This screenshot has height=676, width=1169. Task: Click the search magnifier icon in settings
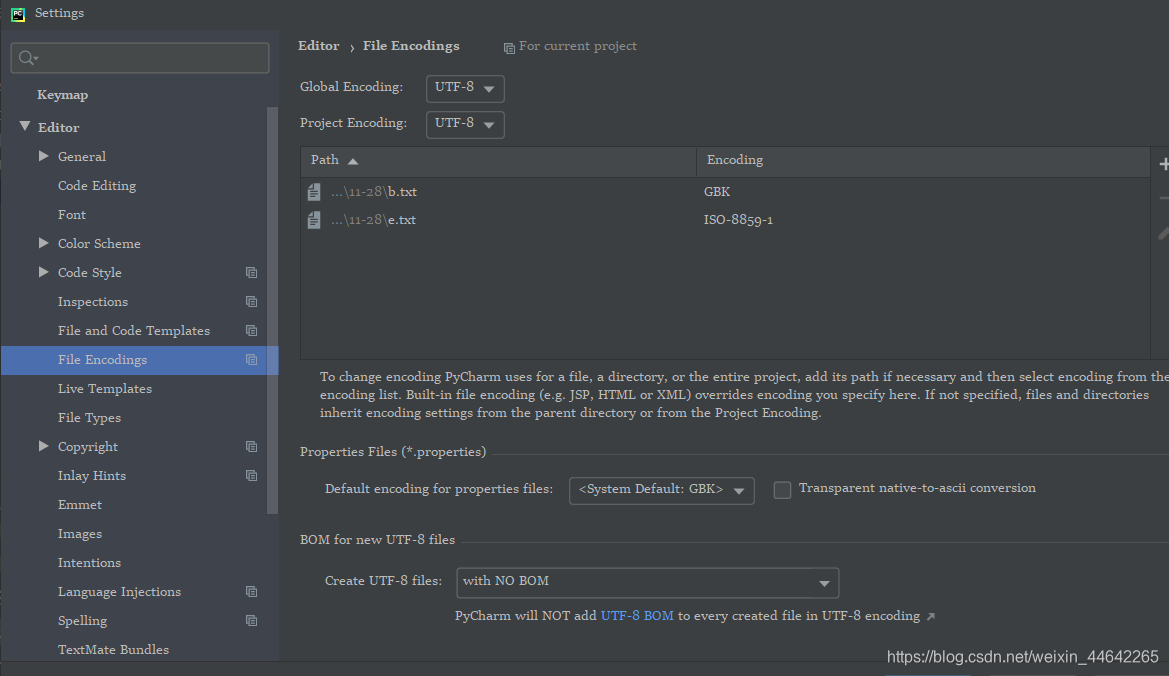pyautogui.click(x=28, y=58)
